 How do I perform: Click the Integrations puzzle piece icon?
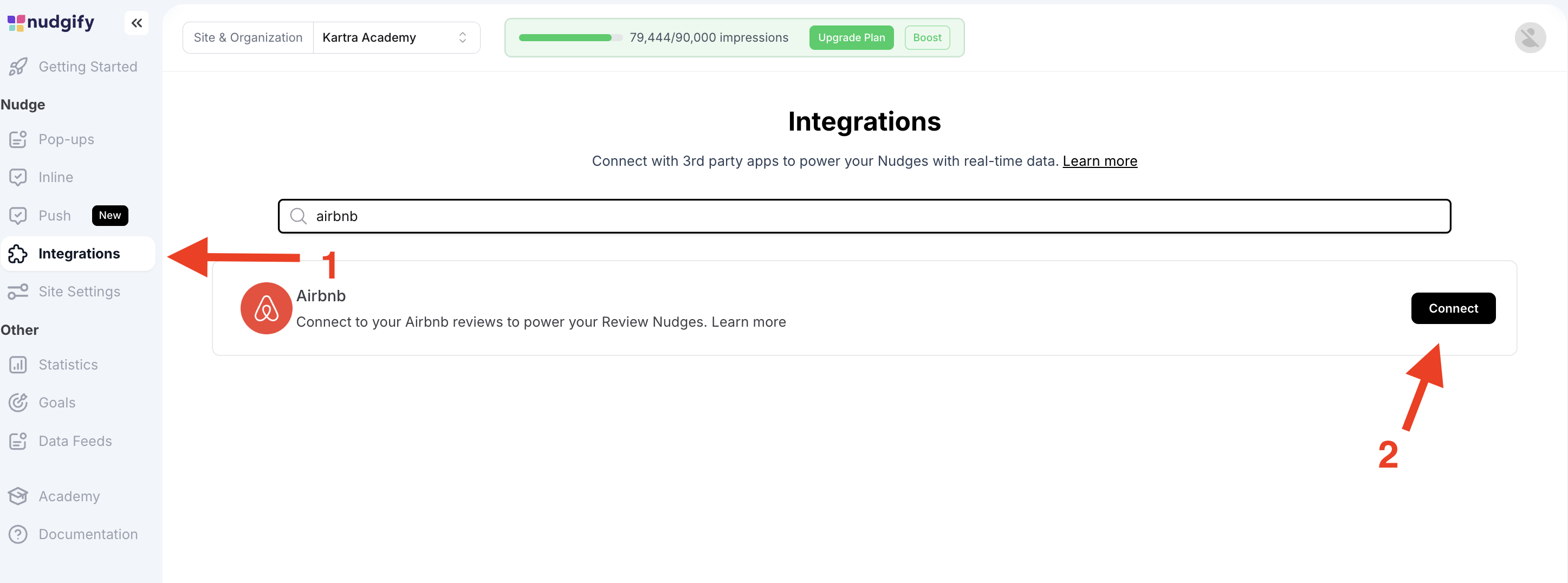[18, 254]
